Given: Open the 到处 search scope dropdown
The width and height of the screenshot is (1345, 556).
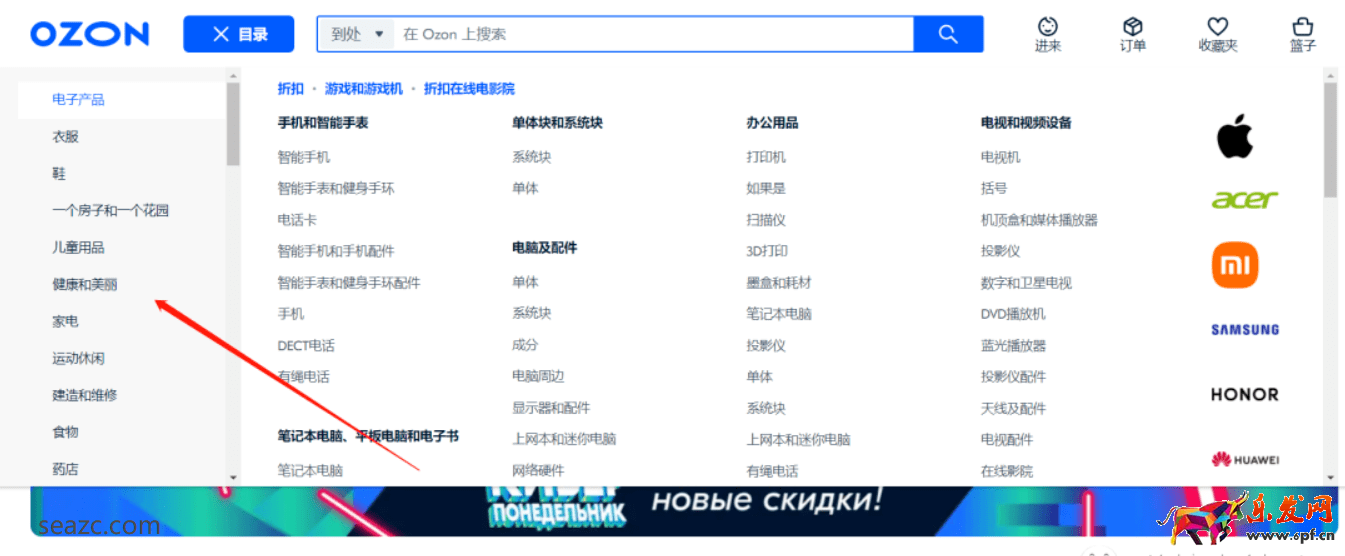Looking at the screenshot, I should pyautogui.click(x=357, y=34).
